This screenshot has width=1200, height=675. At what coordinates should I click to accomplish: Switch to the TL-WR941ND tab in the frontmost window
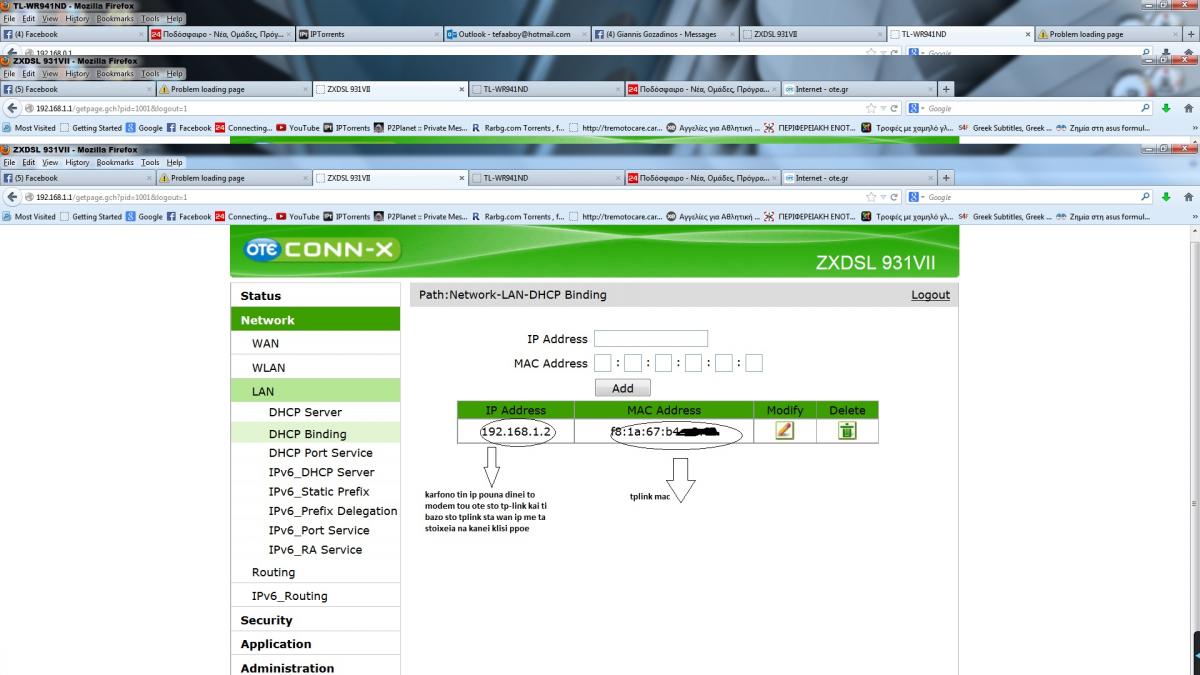(545, 178)
